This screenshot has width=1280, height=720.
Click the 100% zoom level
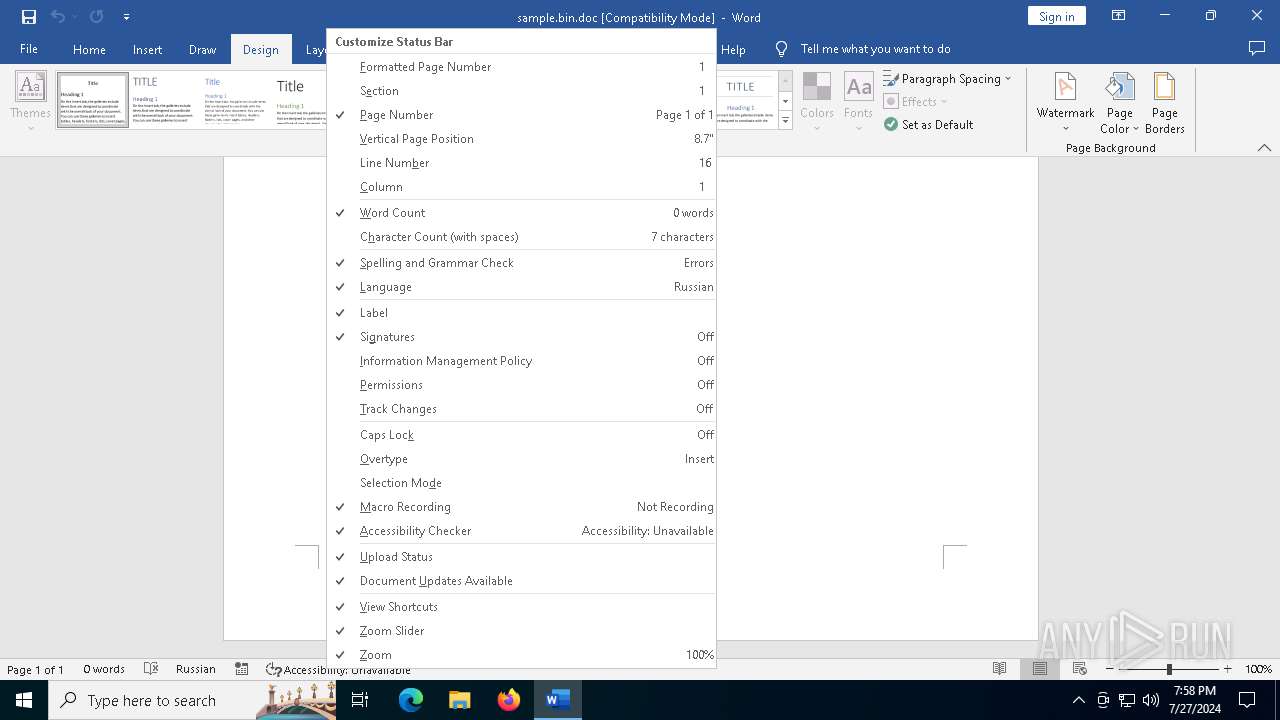coord(1258,669)
